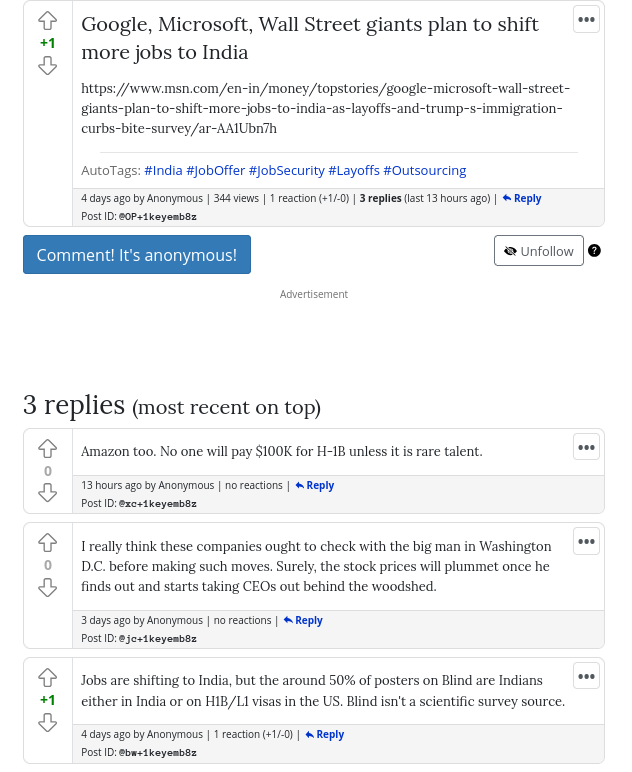Reply to the main post
This screenshot has width=632, height=772.
[522, 198]
